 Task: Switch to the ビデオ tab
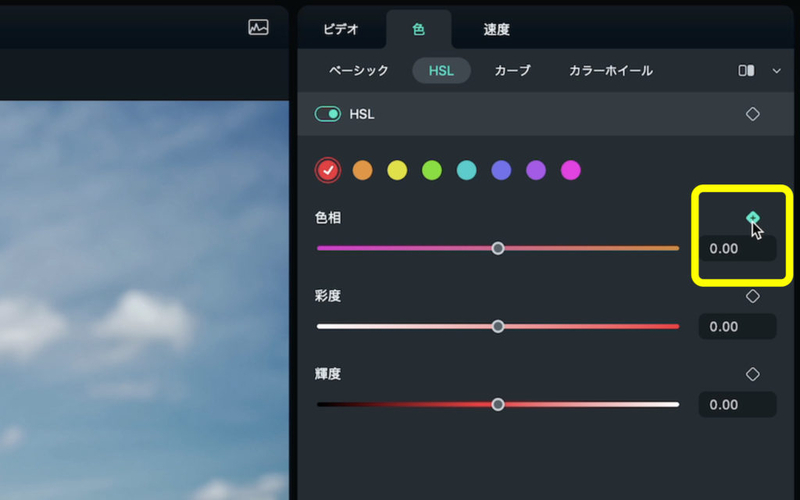pyautogui.click(x=341, y=29)
